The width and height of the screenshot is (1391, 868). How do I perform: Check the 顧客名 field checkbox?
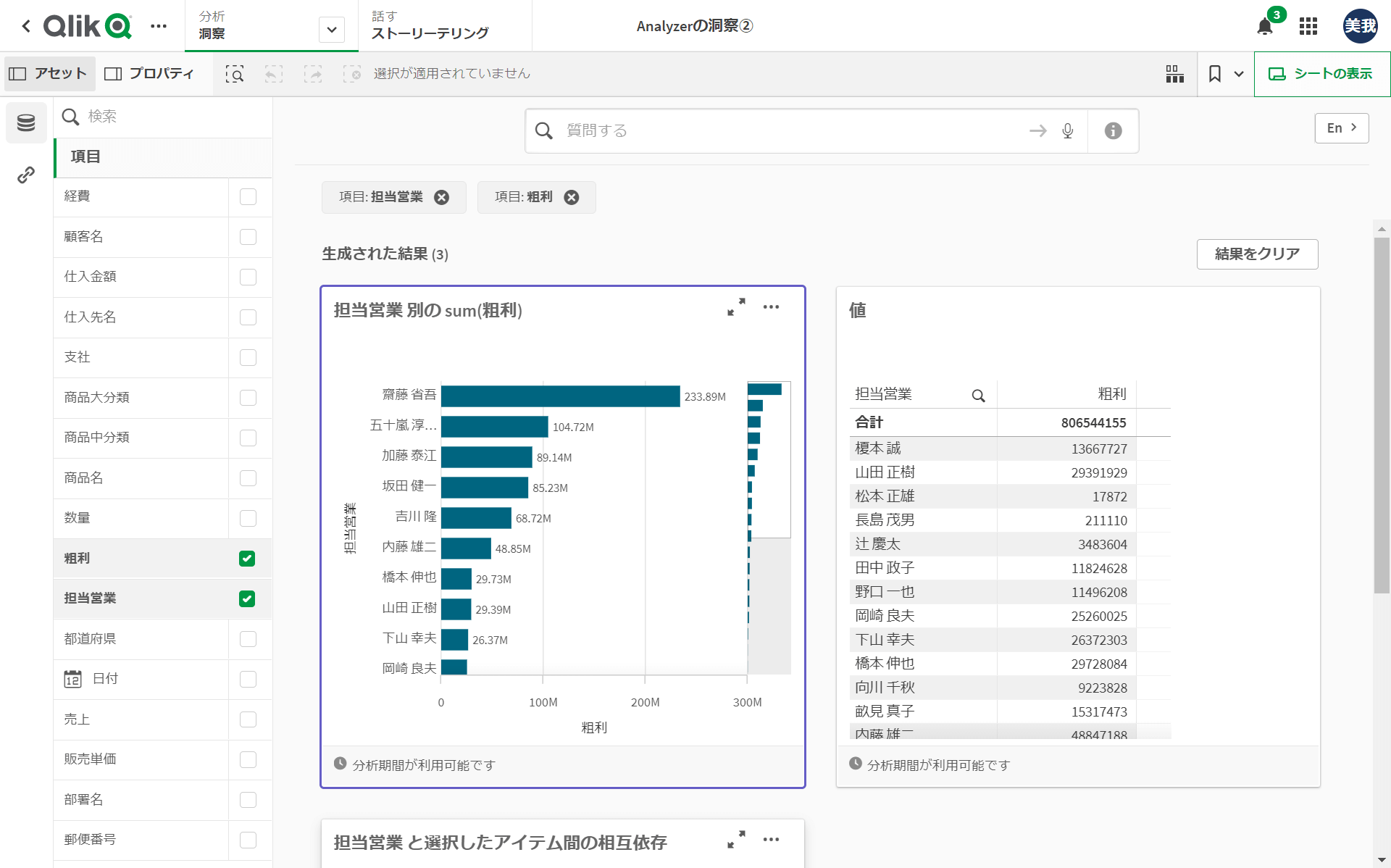pyautogui.click(x=247, y=237)
